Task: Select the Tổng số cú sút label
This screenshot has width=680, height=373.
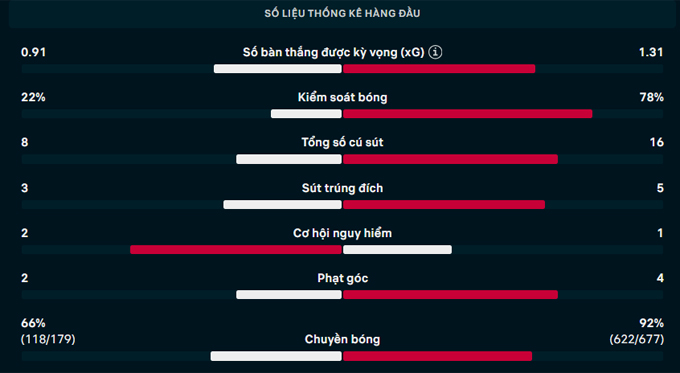Action: click(342, 143)
